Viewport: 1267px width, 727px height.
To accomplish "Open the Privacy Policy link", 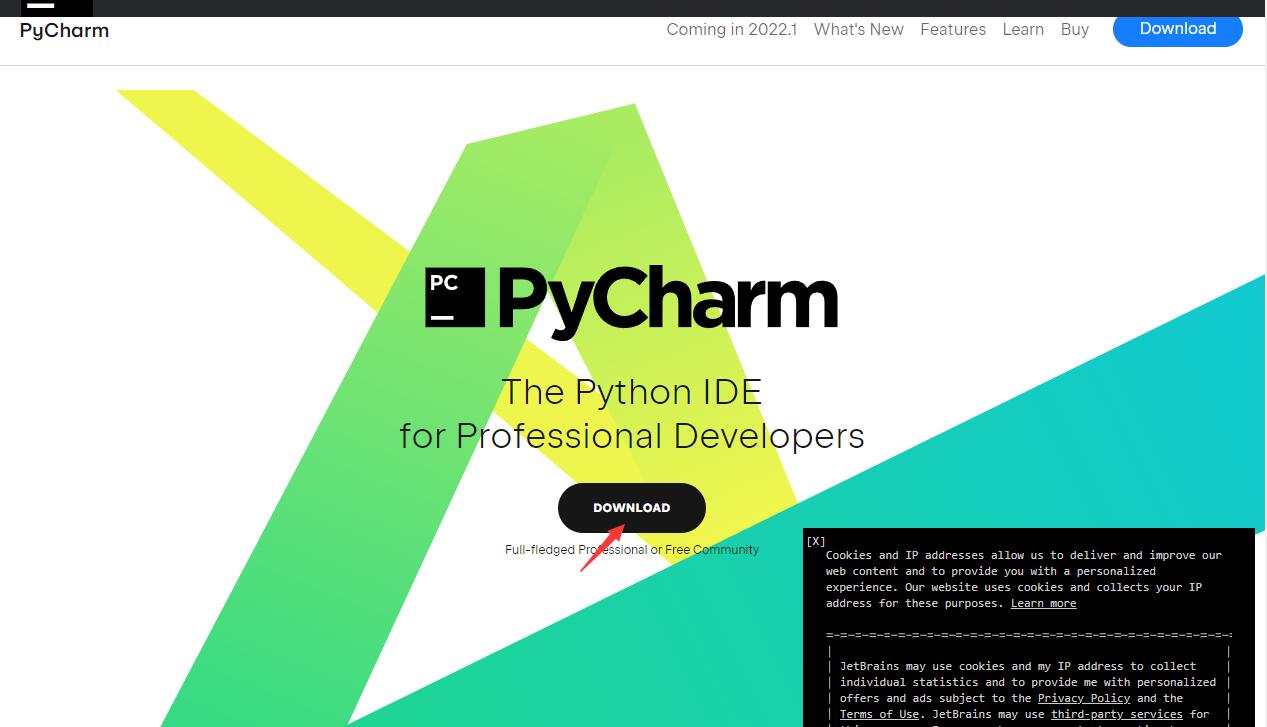I will point(1084,698).
